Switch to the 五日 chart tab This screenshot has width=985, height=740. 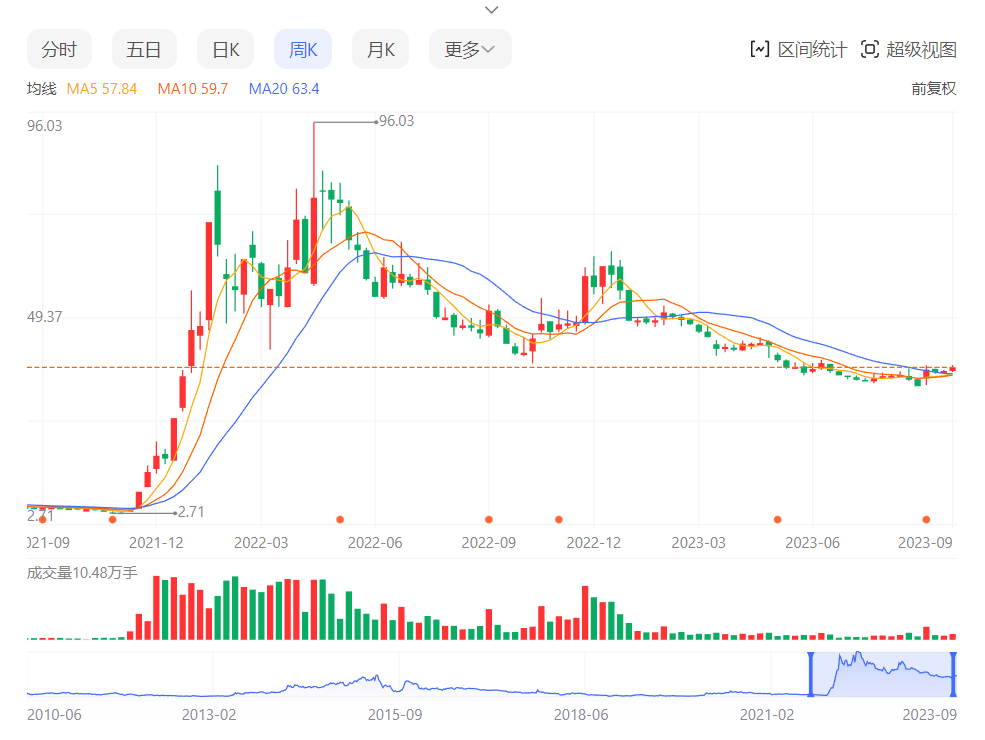pos(144,49)
